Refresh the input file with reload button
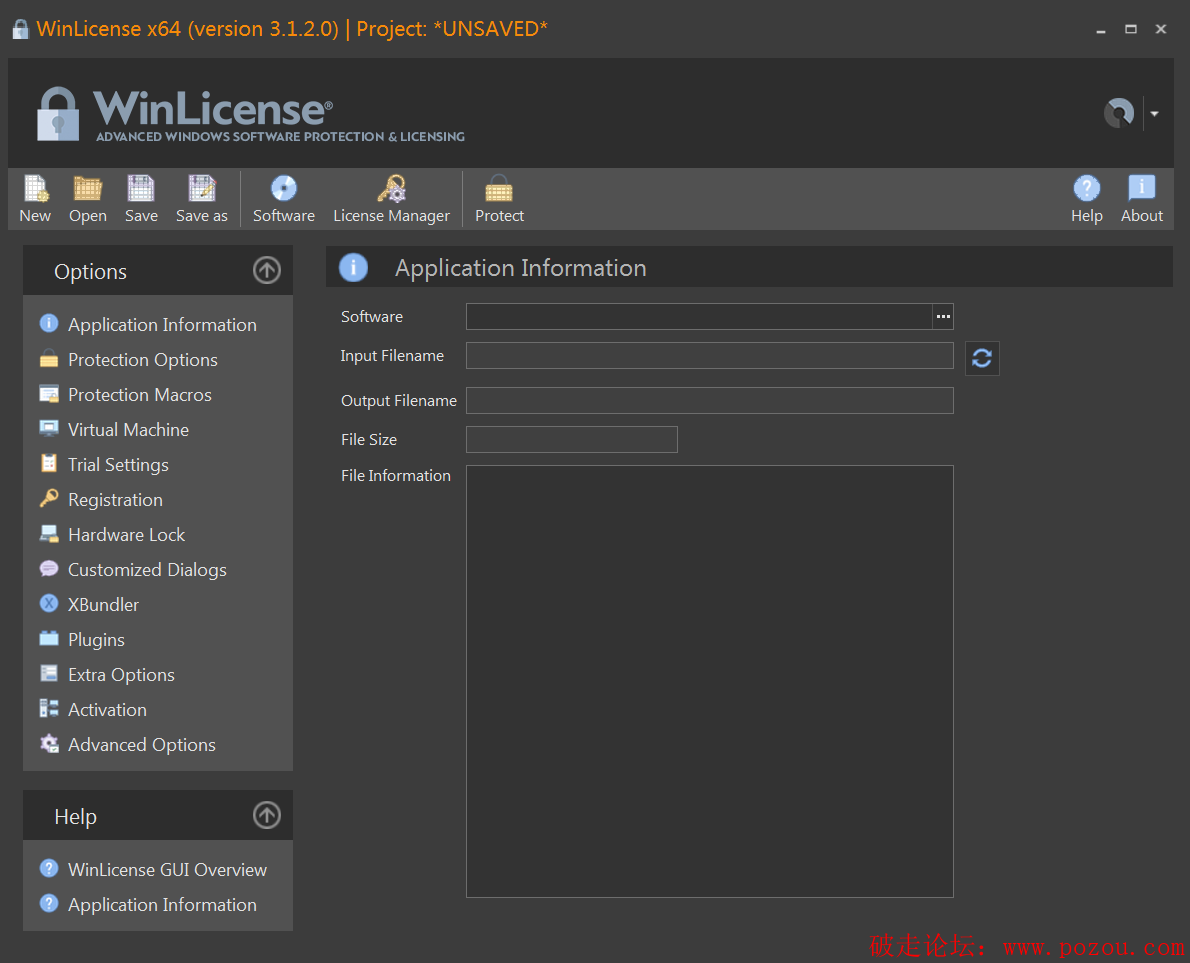The width and height of the screenshot is (1190, 963). point(982,358)
